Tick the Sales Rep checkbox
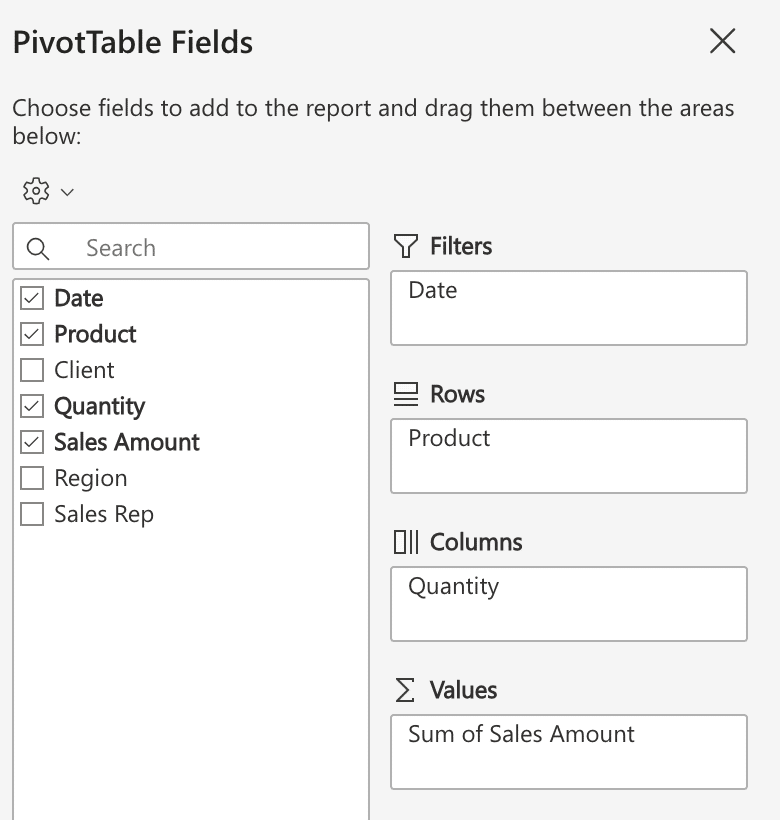 click(32, 514)
